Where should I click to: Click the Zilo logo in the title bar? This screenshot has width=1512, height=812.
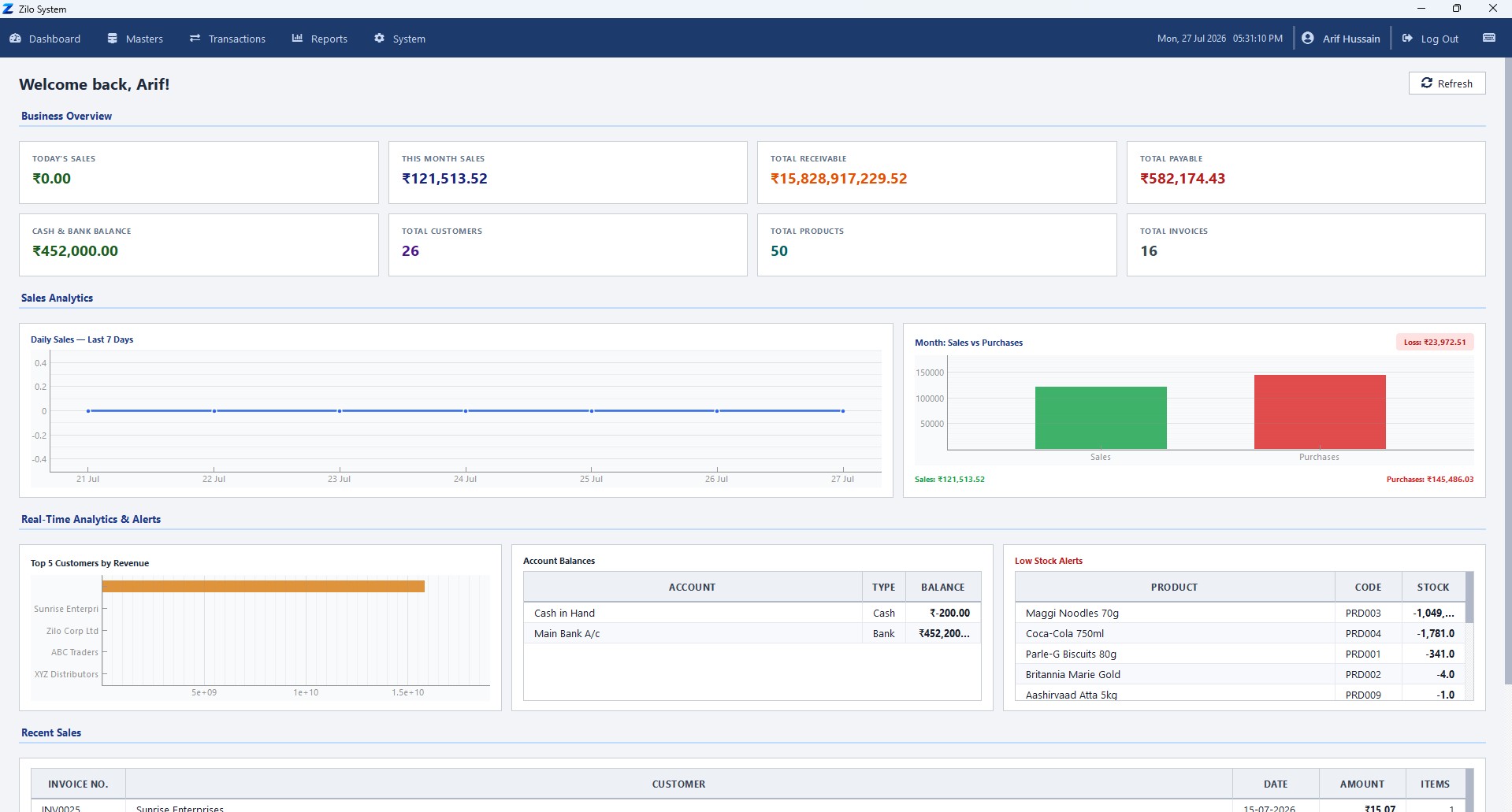8,9
